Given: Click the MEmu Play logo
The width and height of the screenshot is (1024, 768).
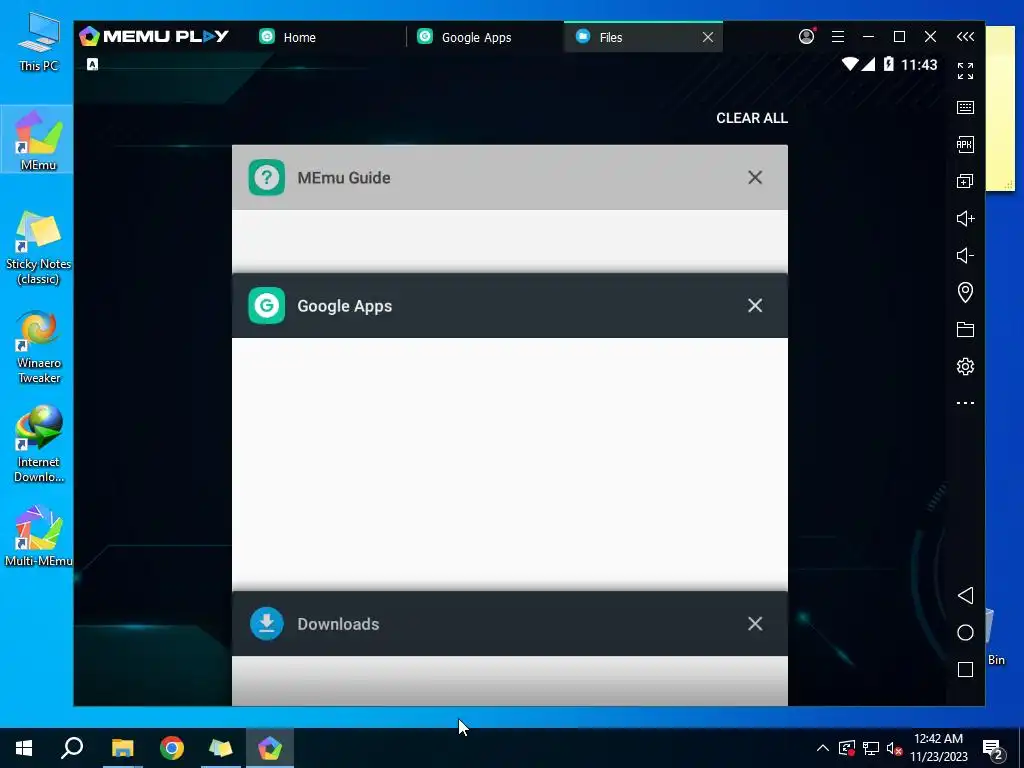Looking at the screenshot, I should 154,36.
